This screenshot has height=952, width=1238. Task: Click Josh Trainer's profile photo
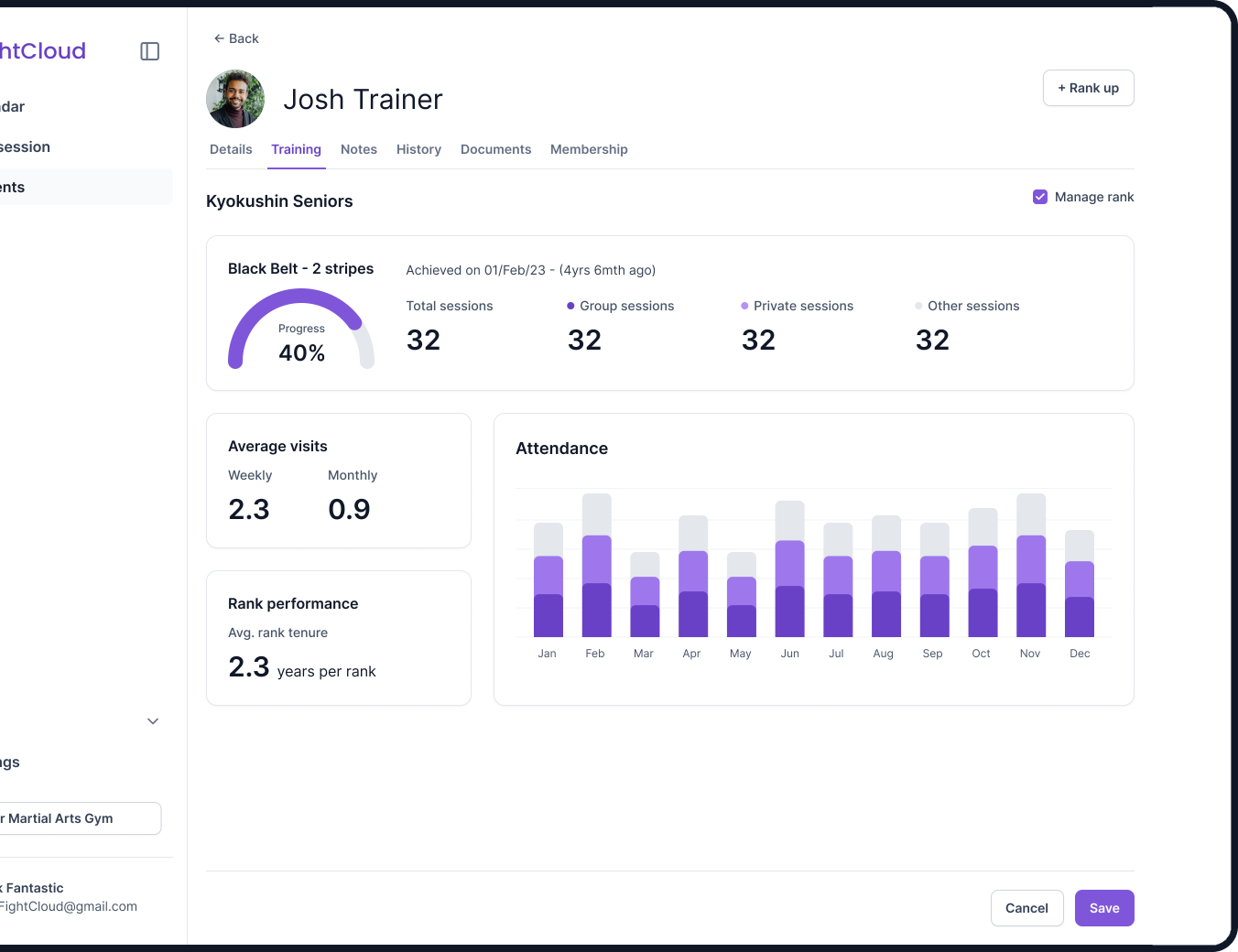tap(235, 99)
